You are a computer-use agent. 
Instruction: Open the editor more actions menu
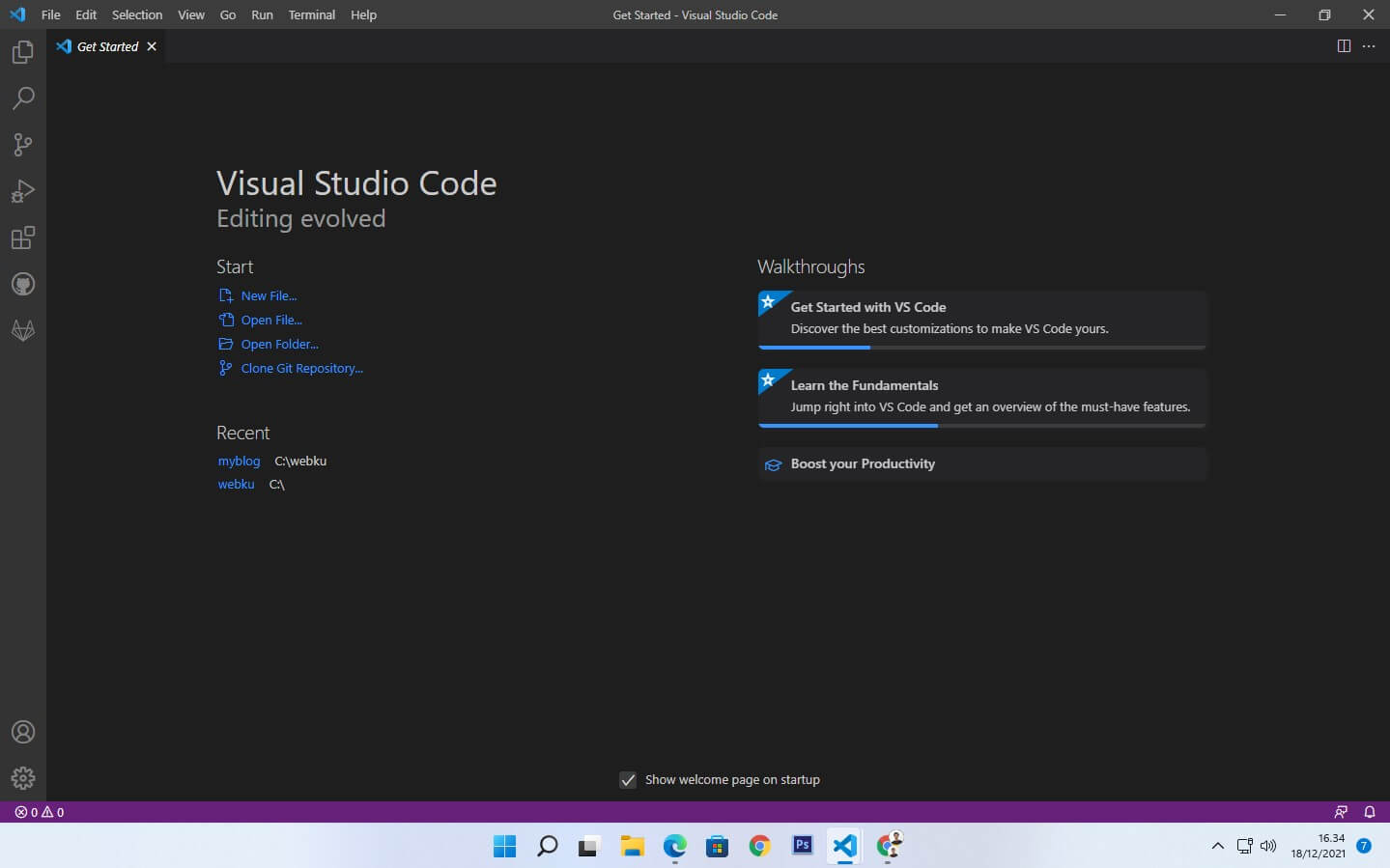(1369, 45)
